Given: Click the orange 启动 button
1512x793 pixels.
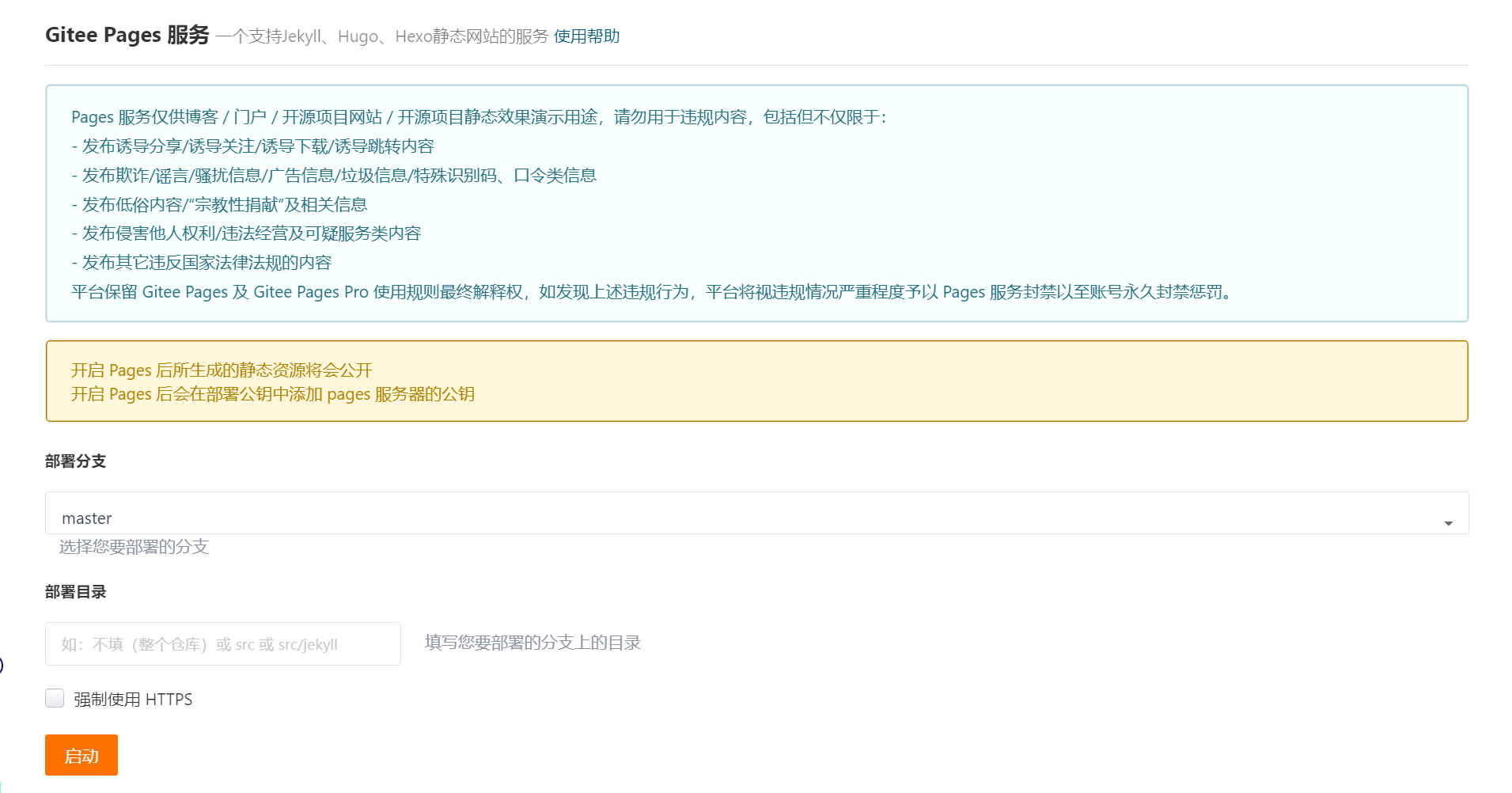Looking at the screenshot, I should coord(81,755).
